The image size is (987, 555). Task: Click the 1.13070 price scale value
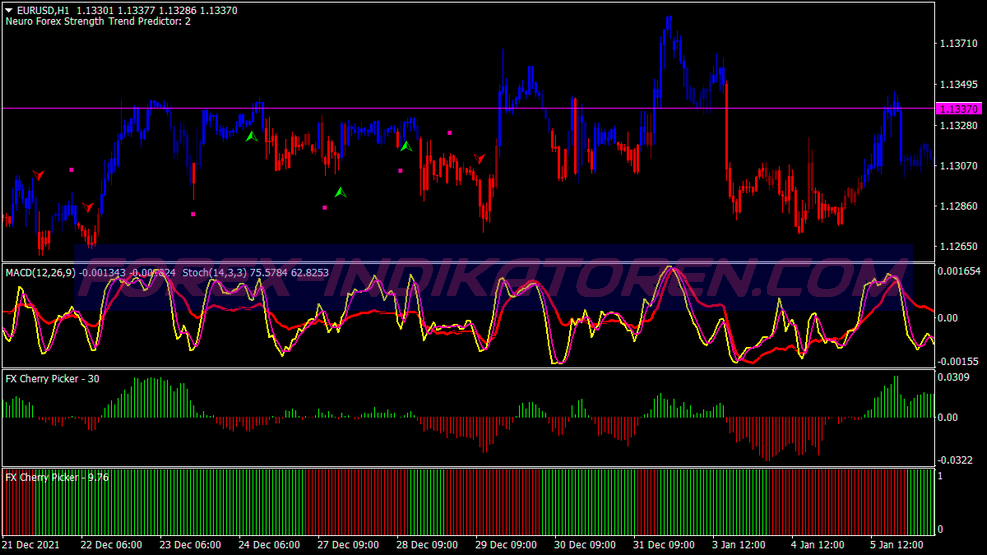959,165
